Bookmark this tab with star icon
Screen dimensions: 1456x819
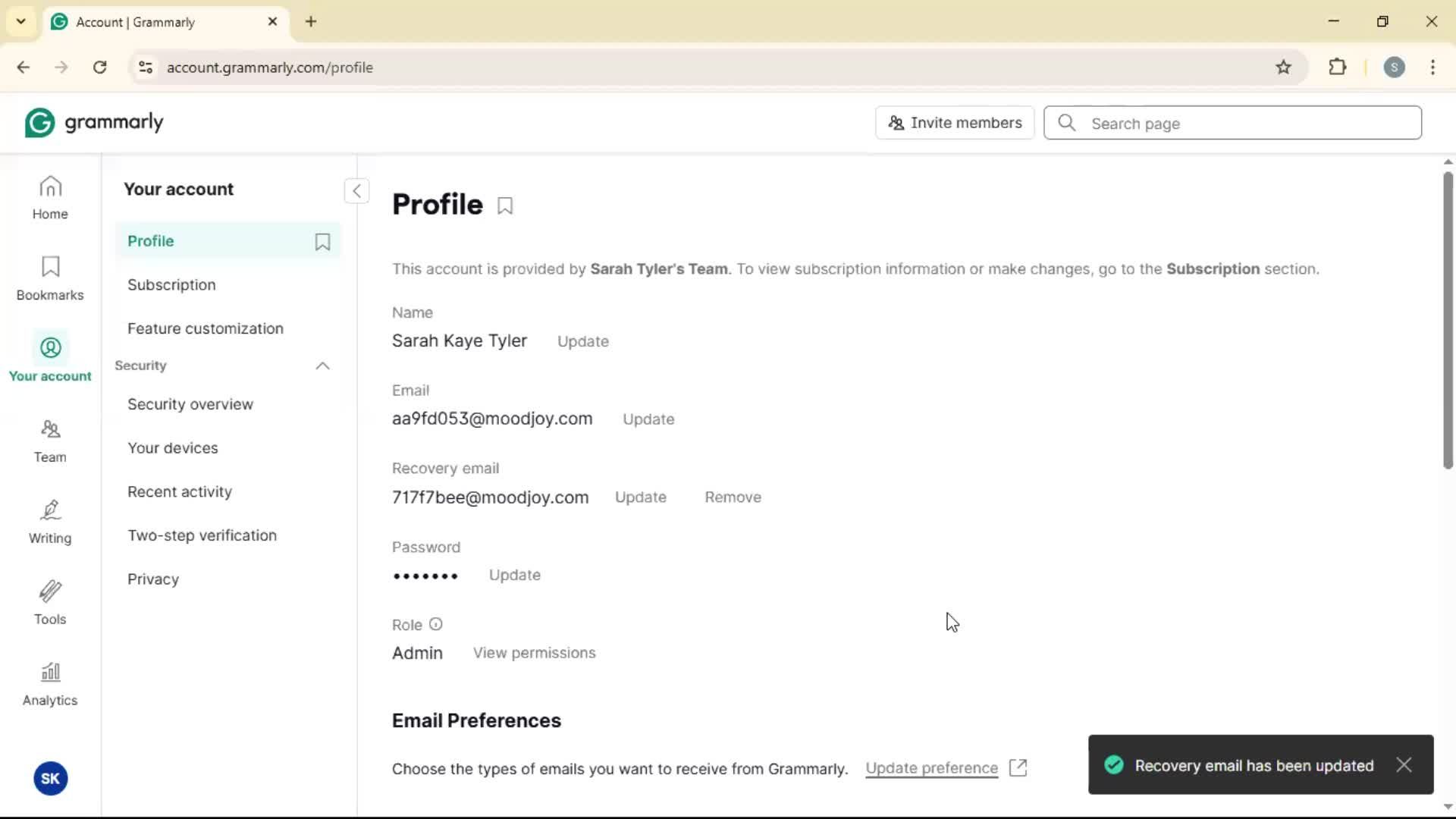(x=1283, y=67)
